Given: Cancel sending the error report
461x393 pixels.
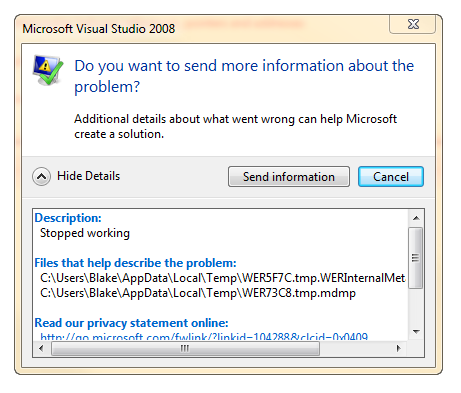Looking at the screenshot, I should (391, 177).
